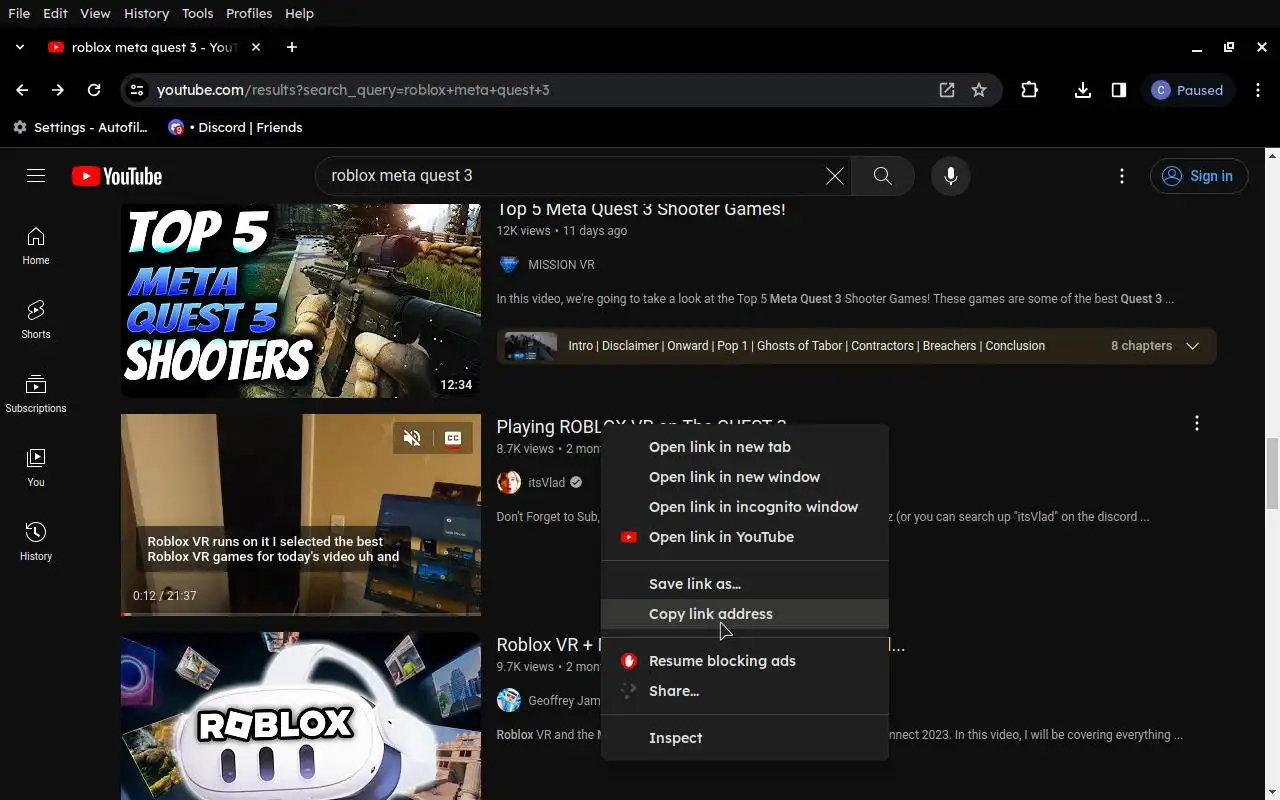Open page in app icon in address bar
This screenshot has width=1280, height=800.
[x=947, y=90]
